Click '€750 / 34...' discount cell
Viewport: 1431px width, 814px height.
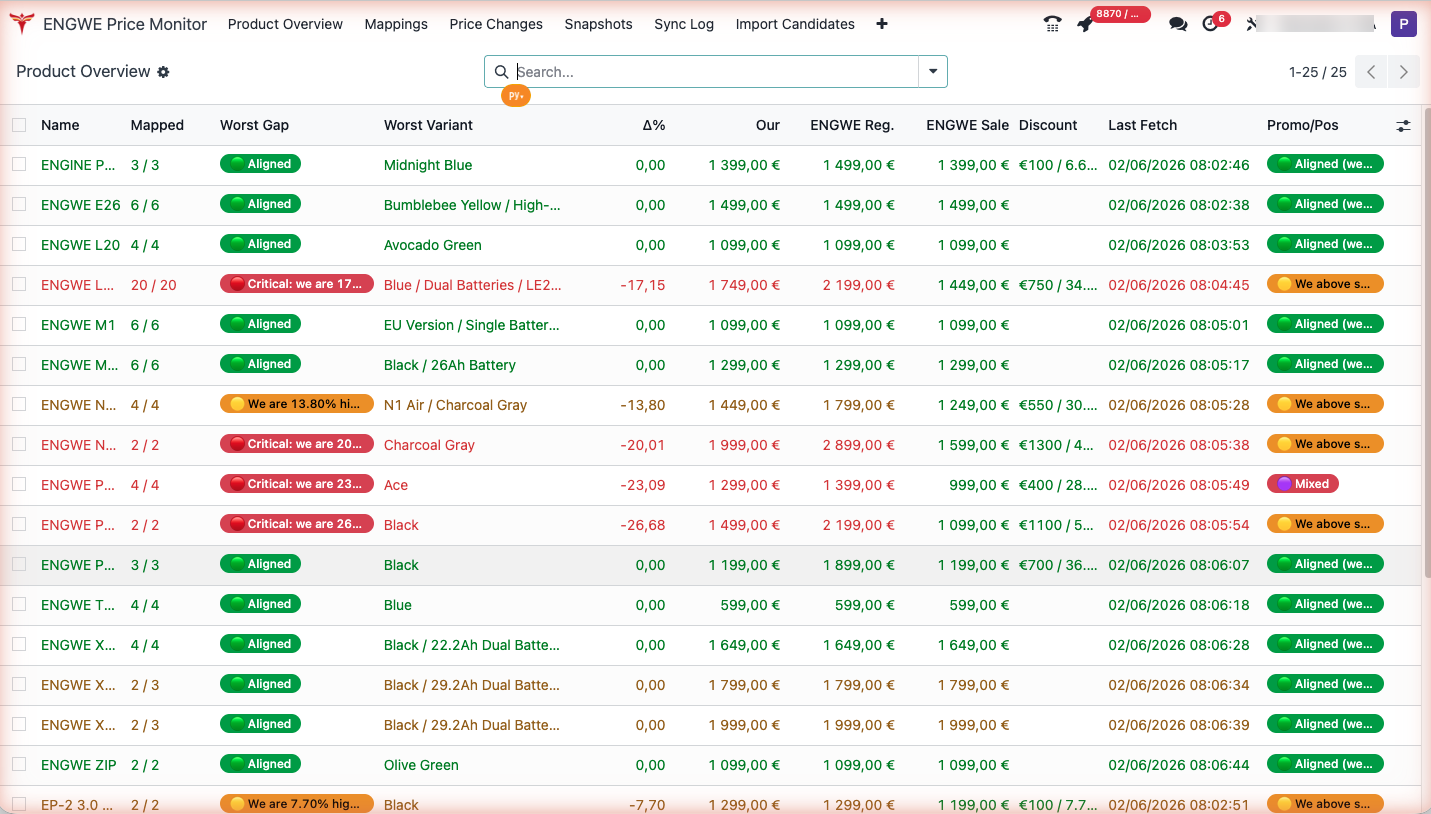pos(1058,285)
